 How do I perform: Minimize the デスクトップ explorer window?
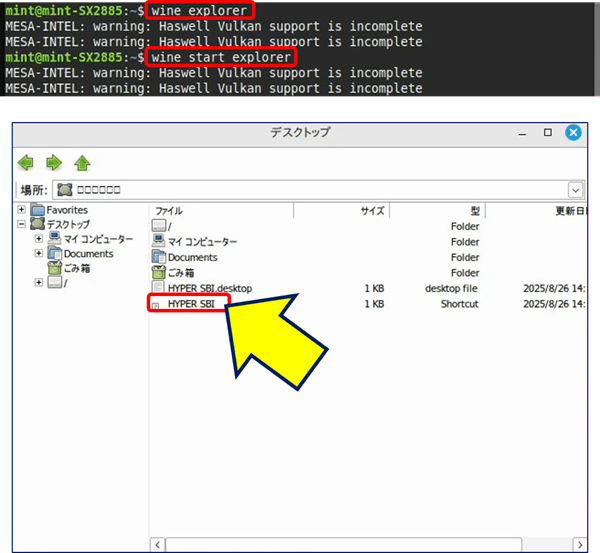pyautogui.click(x=522, y=133)
